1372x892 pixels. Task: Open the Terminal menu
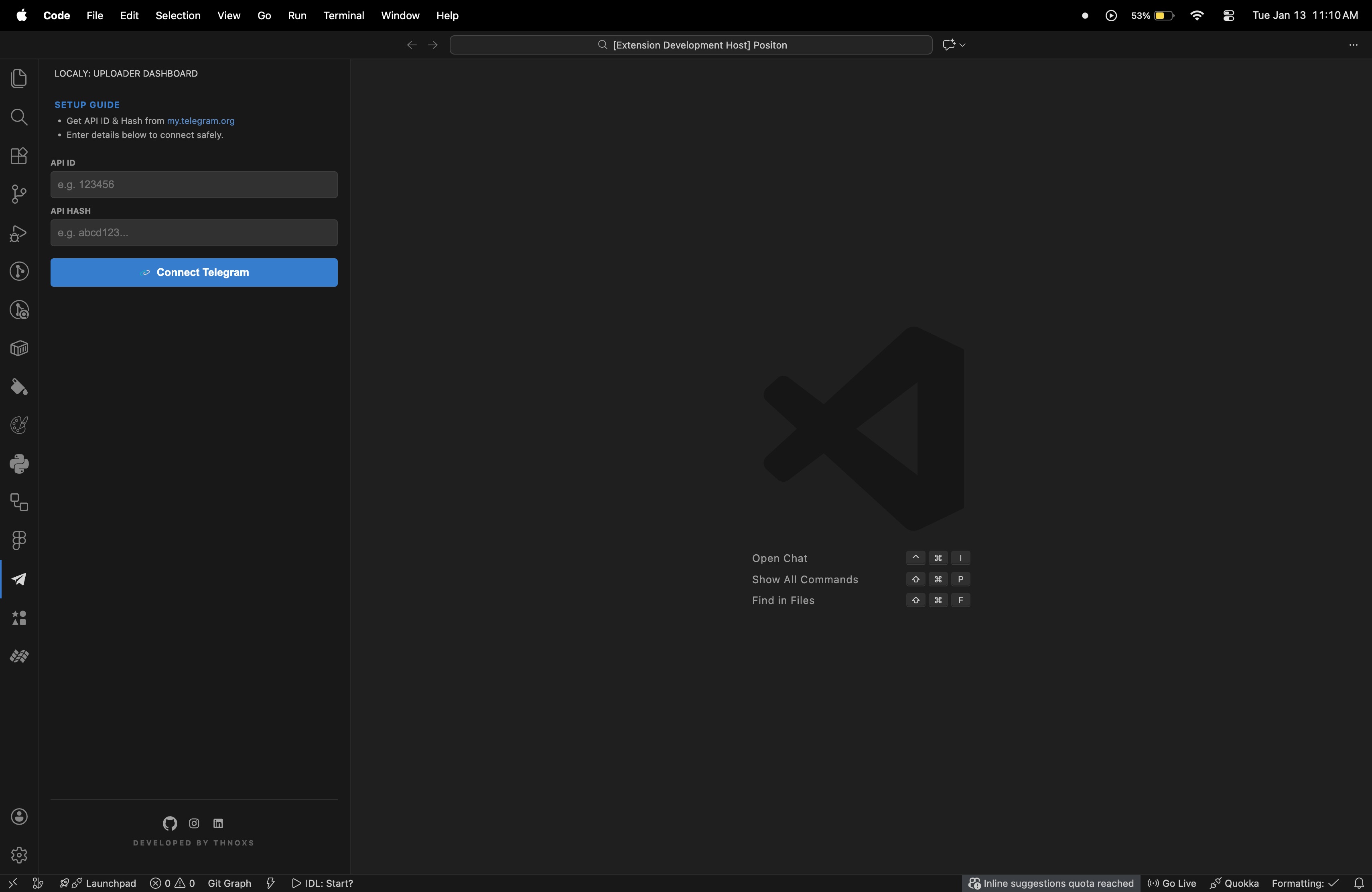coord(343,16)
